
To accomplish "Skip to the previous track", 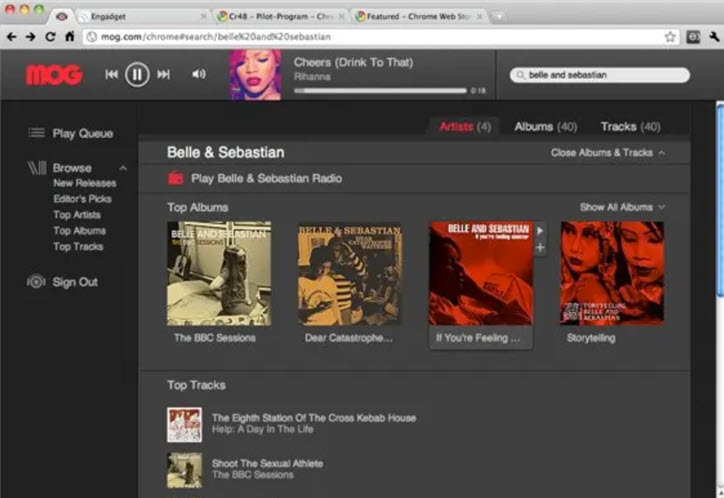I will click(111, 74).
